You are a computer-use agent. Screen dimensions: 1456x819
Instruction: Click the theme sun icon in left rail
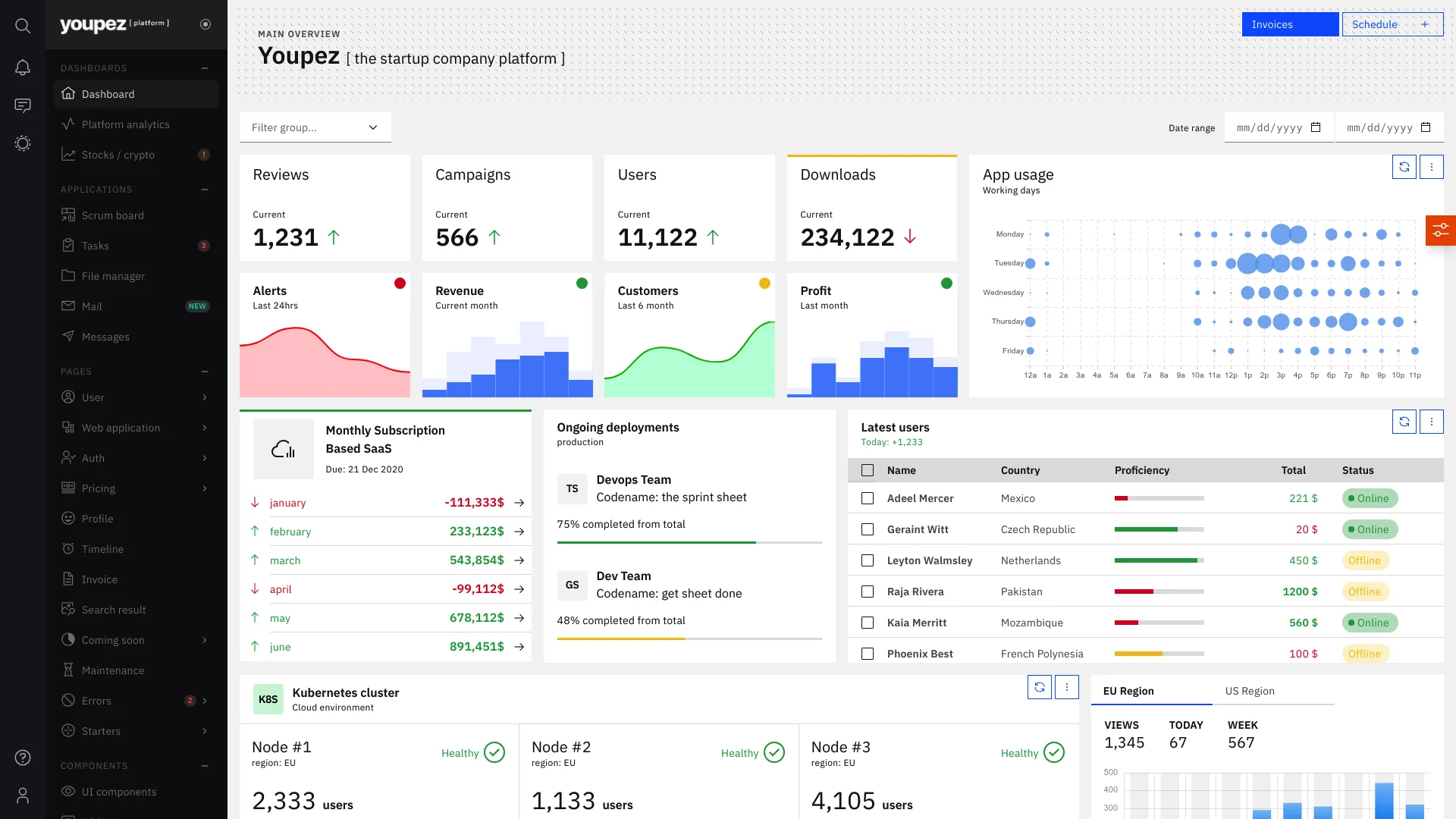pyautogui.click(x=23, y=143)
